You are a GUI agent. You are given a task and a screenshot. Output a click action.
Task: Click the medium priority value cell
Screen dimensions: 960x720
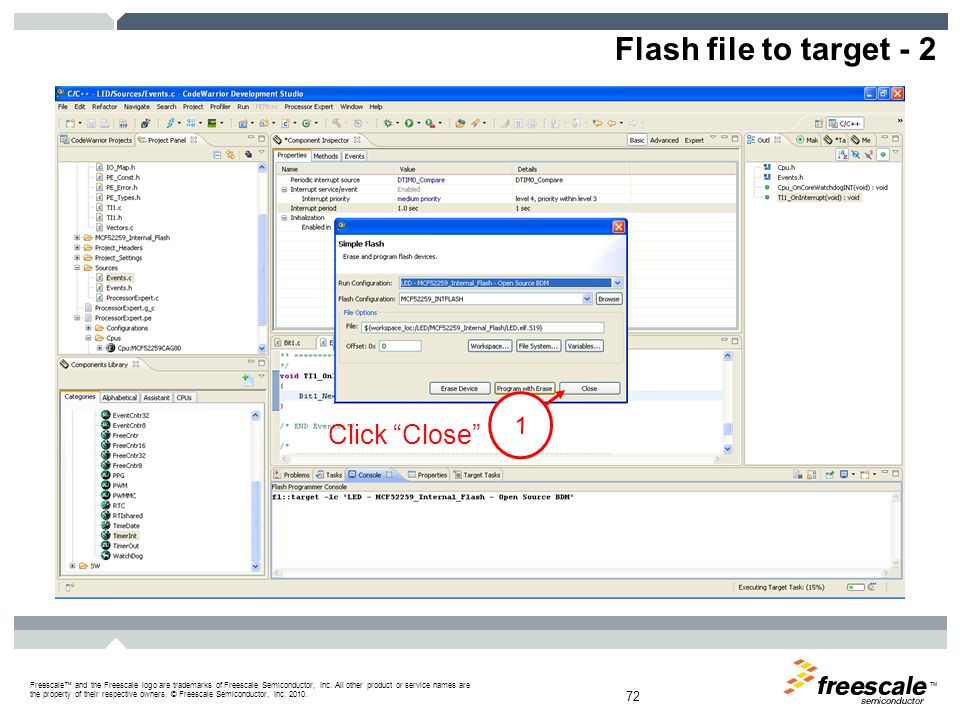point(419,199)
